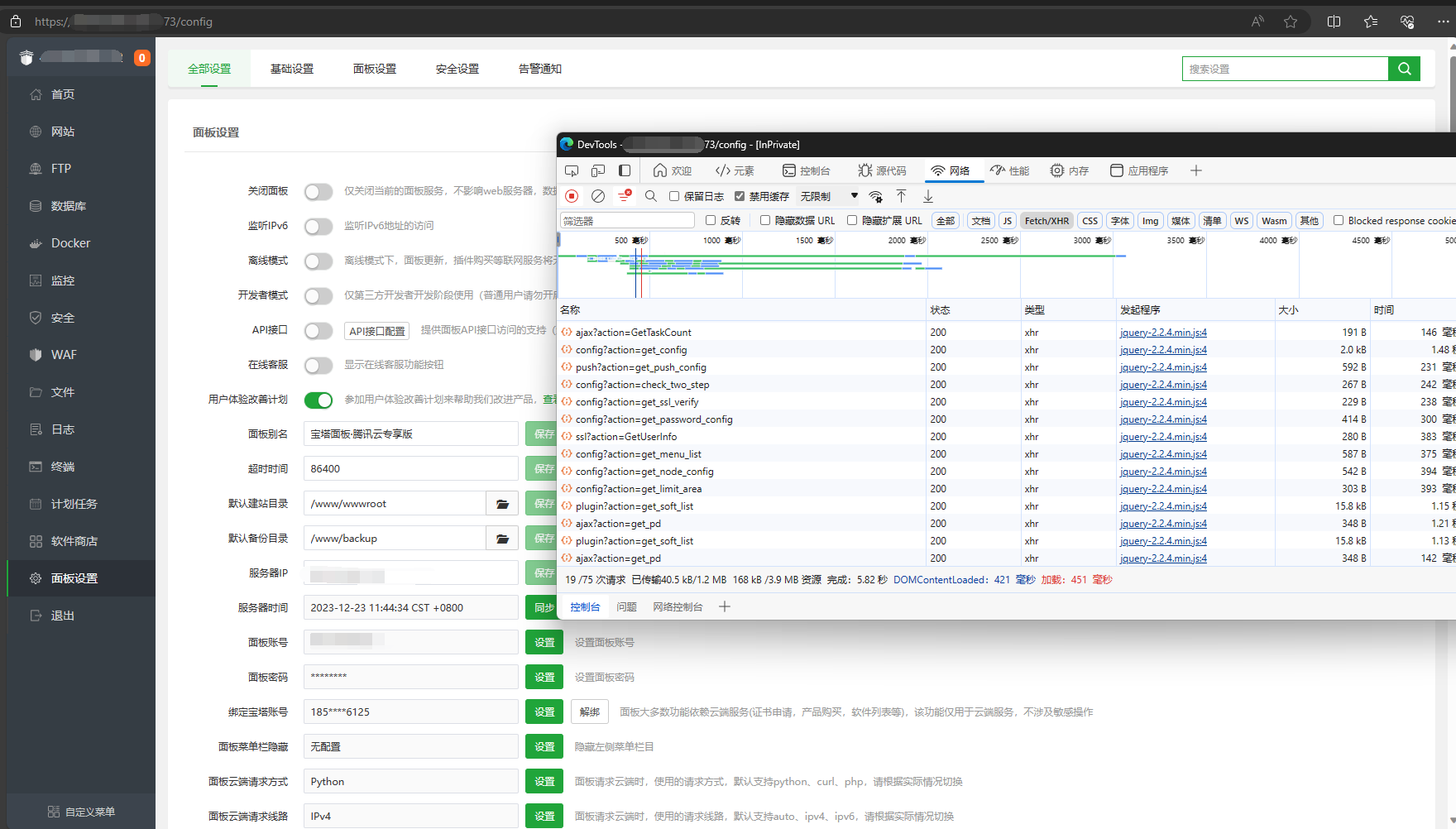Click the API接口配置 button
This screenshot has width=1456, height=829.
coord(377,331)
